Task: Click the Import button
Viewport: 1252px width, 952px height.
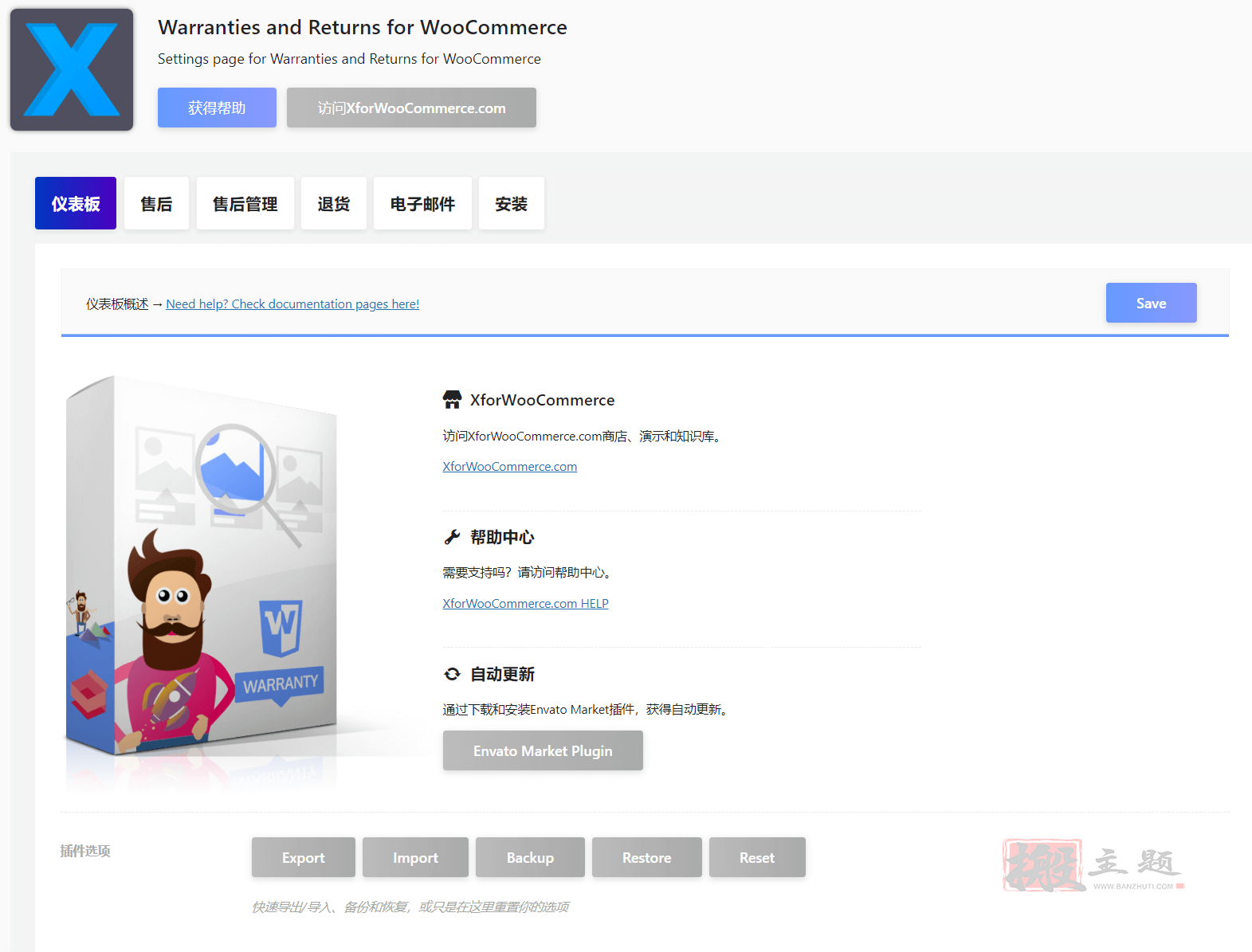Action: (x=415, y=857)
